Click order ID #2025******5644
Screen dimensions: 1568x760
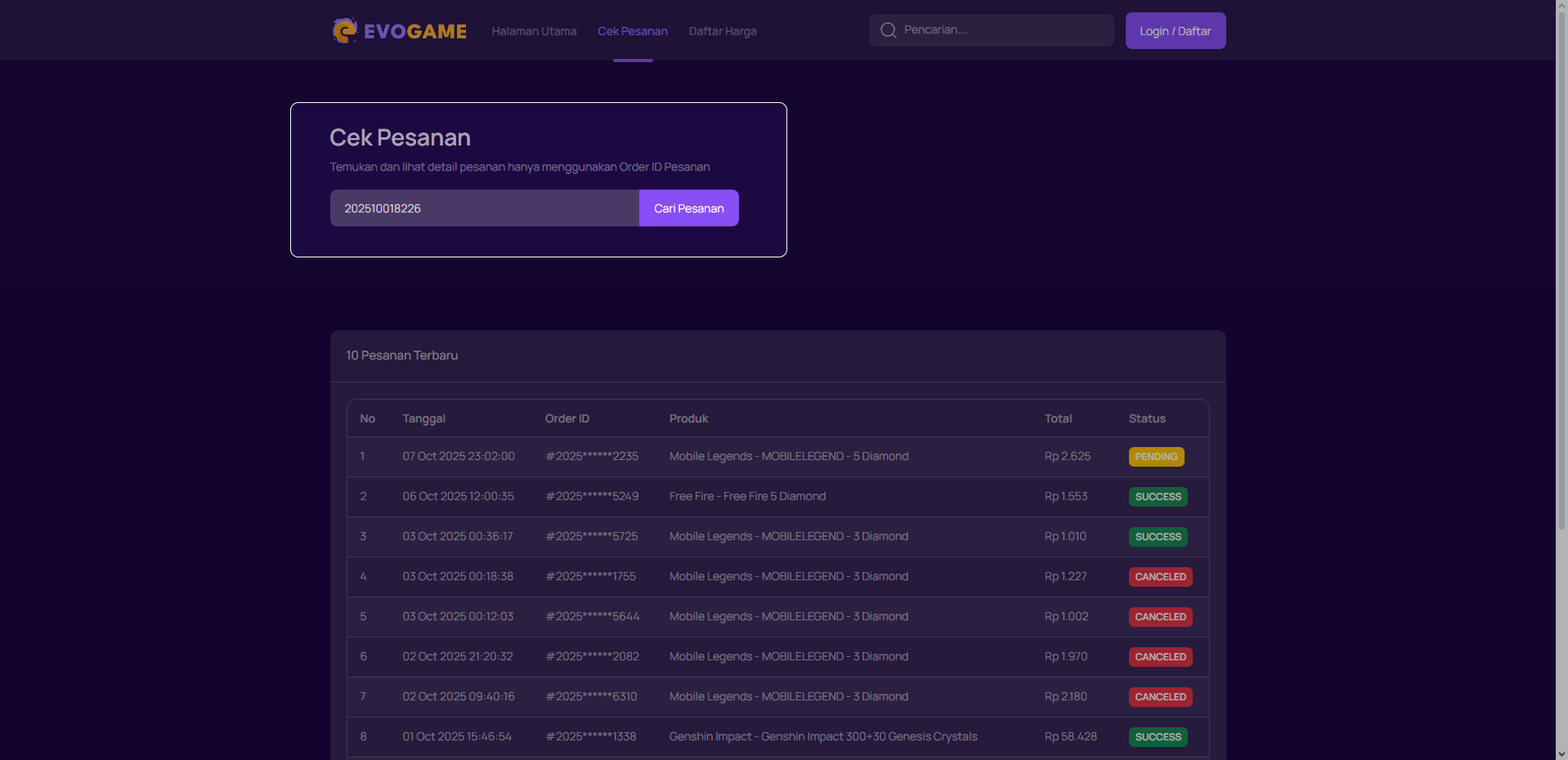593,616
